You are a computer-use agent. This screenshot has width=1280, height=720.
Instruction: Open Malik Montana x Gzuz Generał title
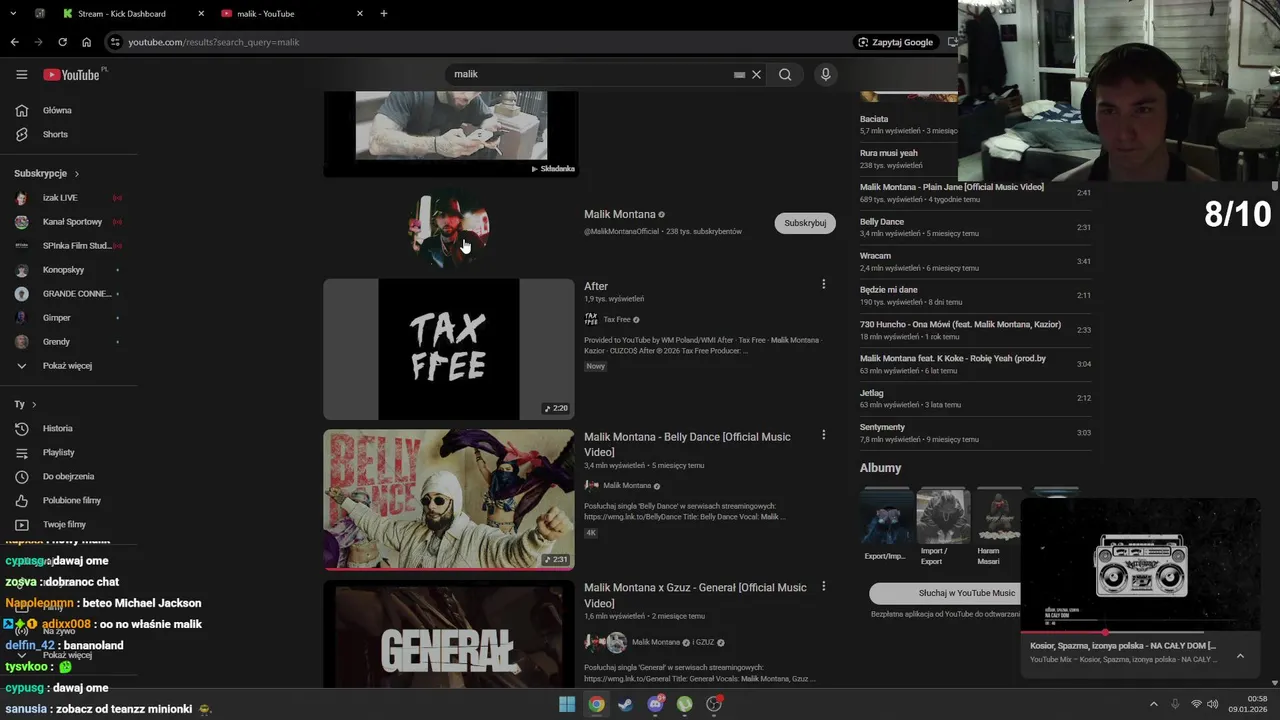pos(695,595)
